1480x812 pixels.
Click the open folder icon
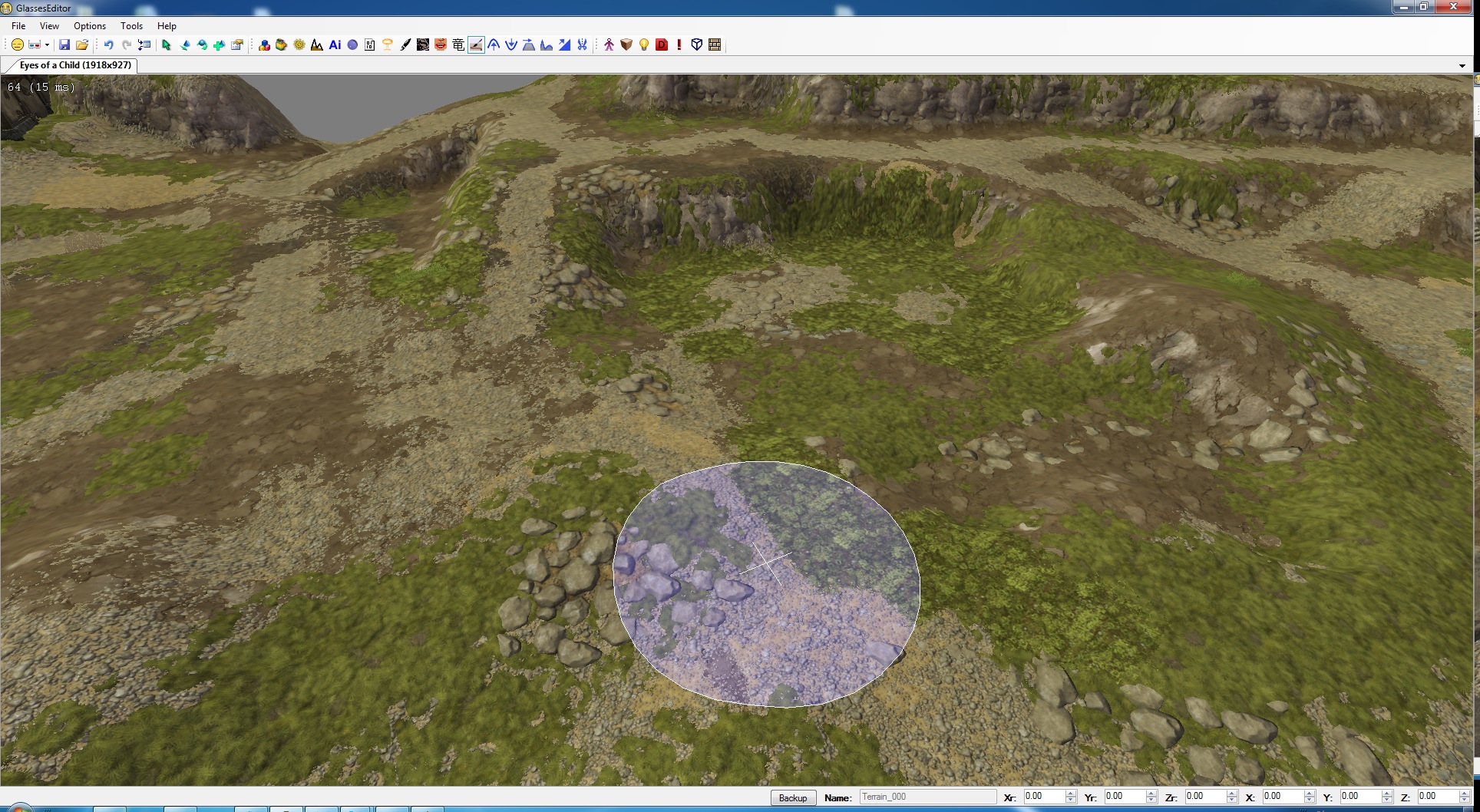(x=82, y=45)
